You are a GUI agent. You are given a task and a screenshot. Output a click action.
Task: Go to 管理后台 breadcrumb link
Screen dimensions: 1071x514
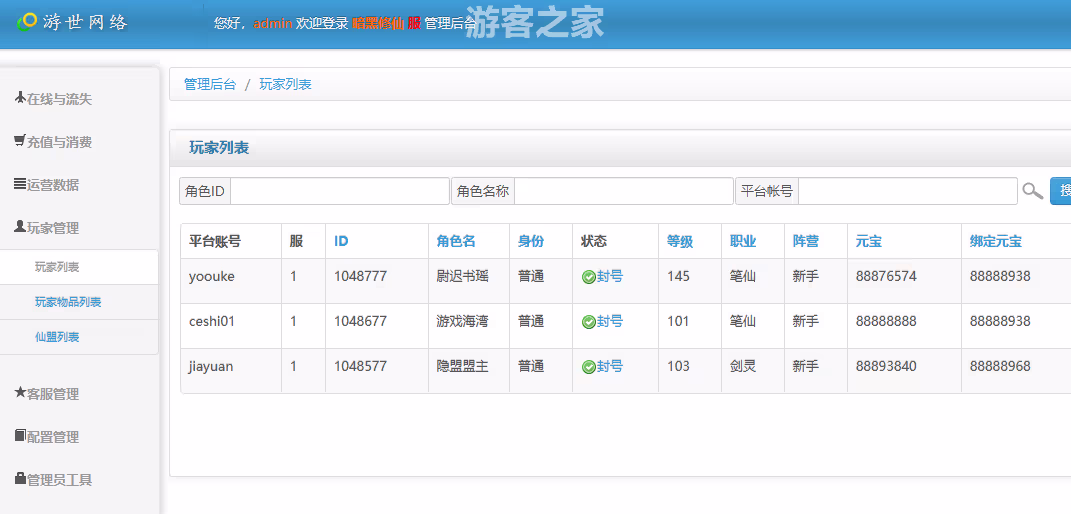click(210, 85)
